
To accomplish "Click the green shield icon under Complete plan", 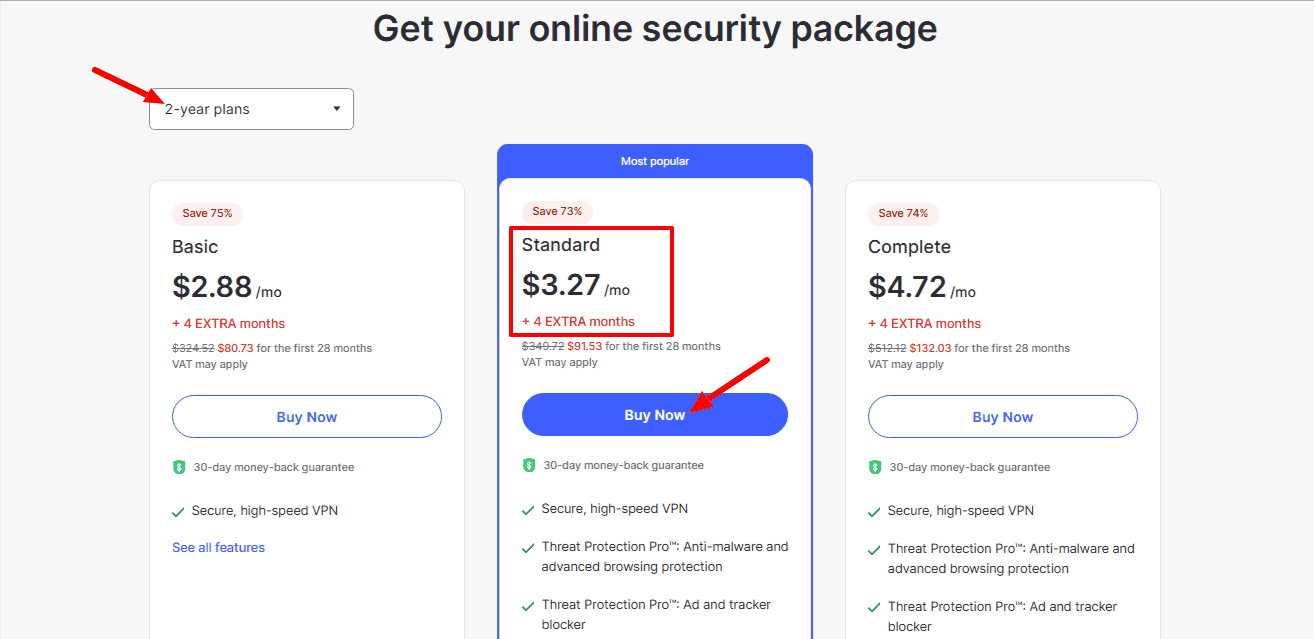I will (875, 467).
